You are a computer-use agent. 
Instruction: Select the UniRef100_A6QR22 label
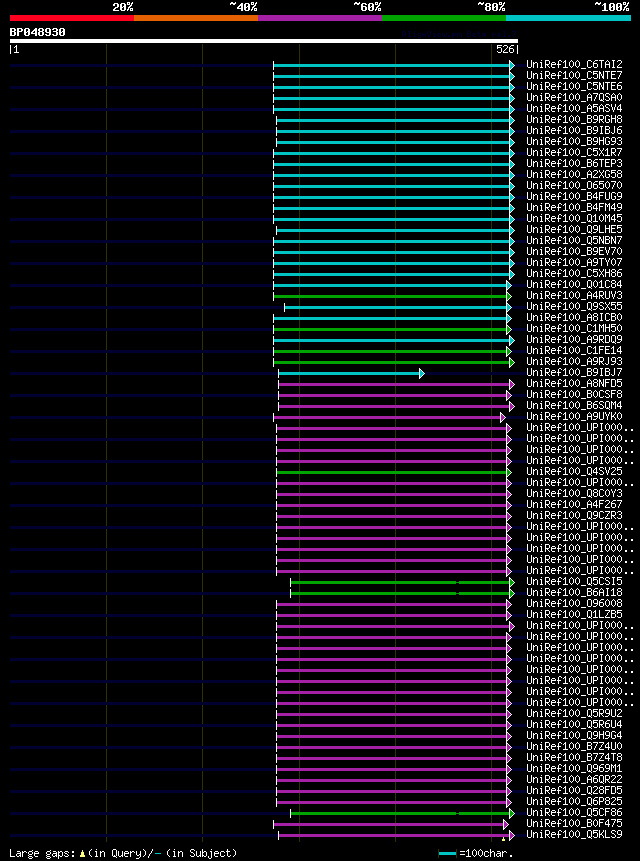pos(574,779)
